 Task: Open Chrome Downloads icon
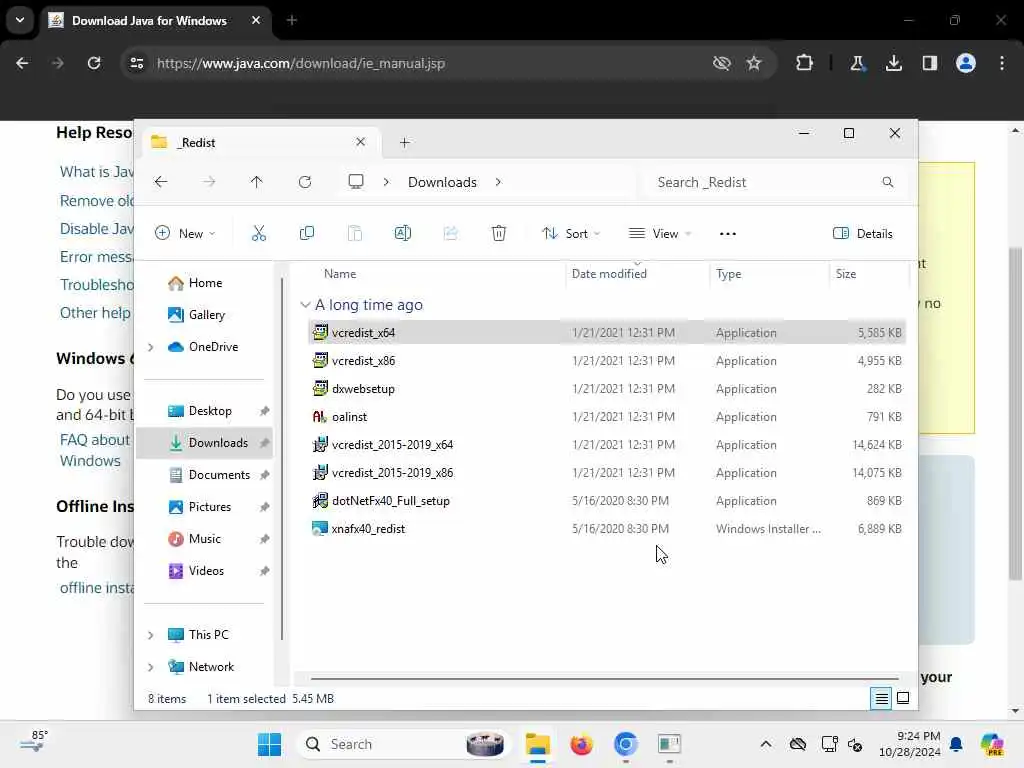[893, 63]
